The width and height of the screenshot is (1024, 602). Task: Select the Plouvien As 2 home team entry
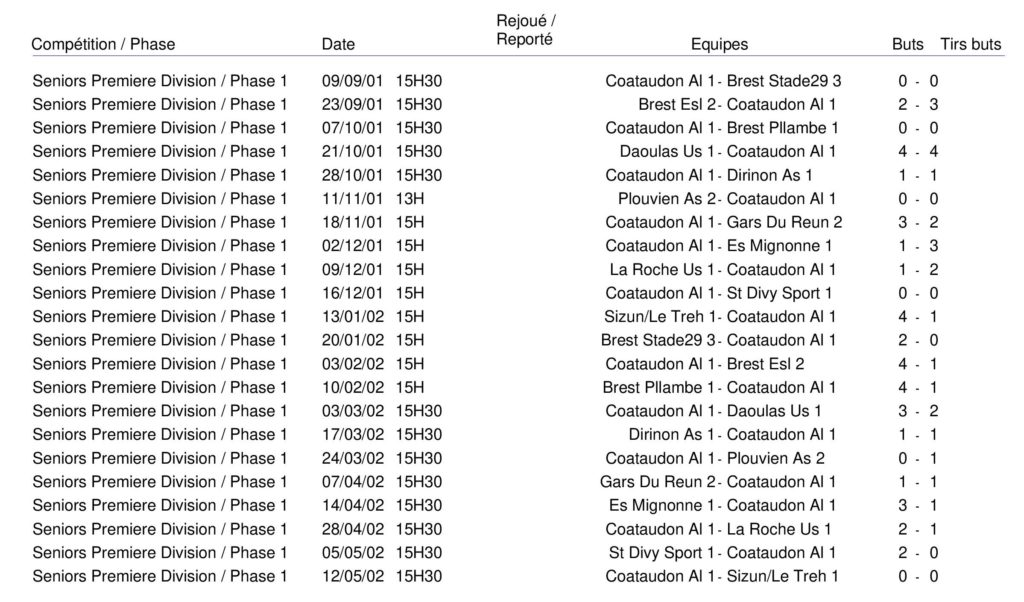tap(666, 199)
